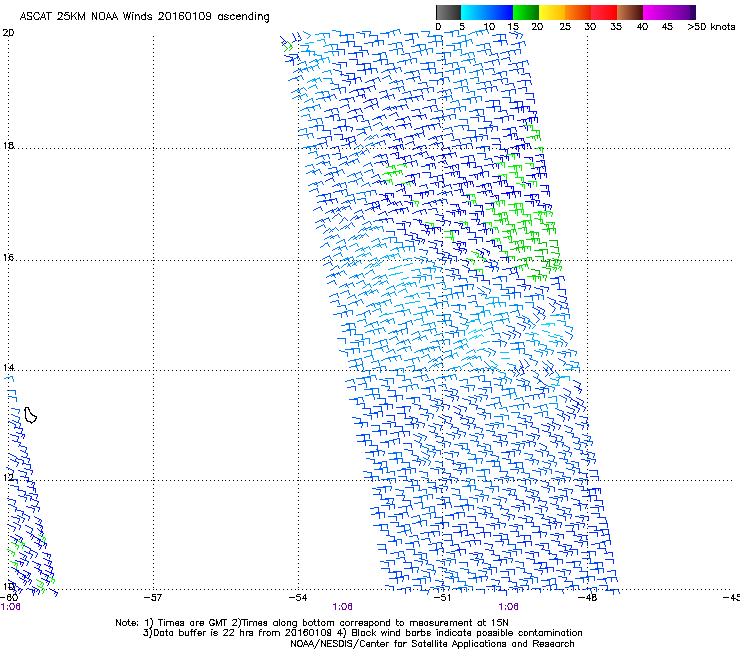Click the brown 35-40 knots color segment
Viewport: 740px width, 650px height.
630,12
